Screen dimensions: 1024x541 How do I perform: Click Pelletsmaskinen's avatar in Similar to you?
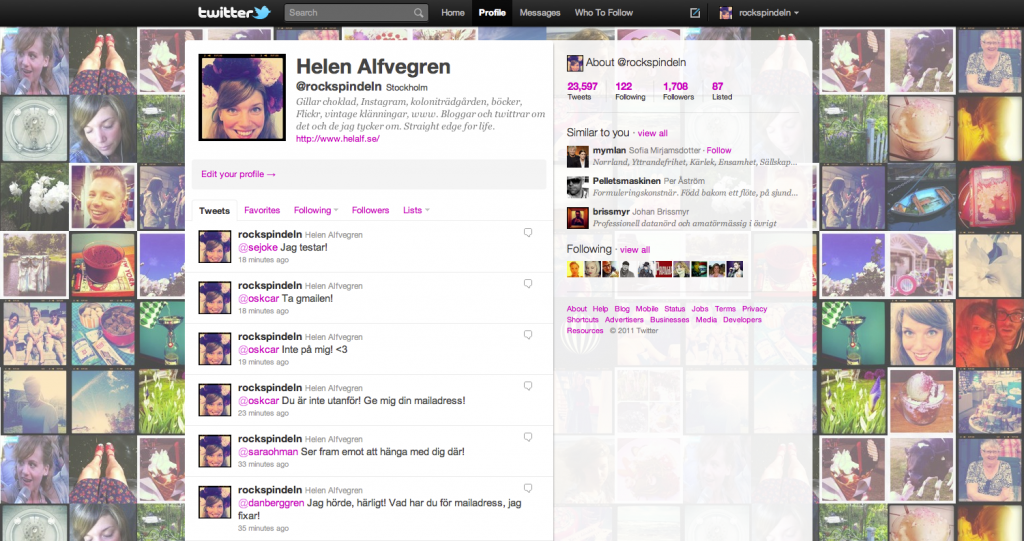[x=577, y=187]
